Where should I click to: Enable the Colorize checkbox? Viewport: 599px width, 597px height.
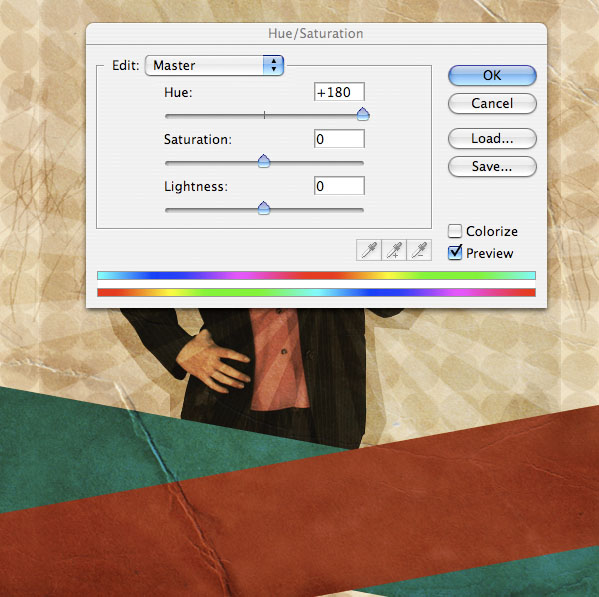pyautogui.click(x=455, y=231)
